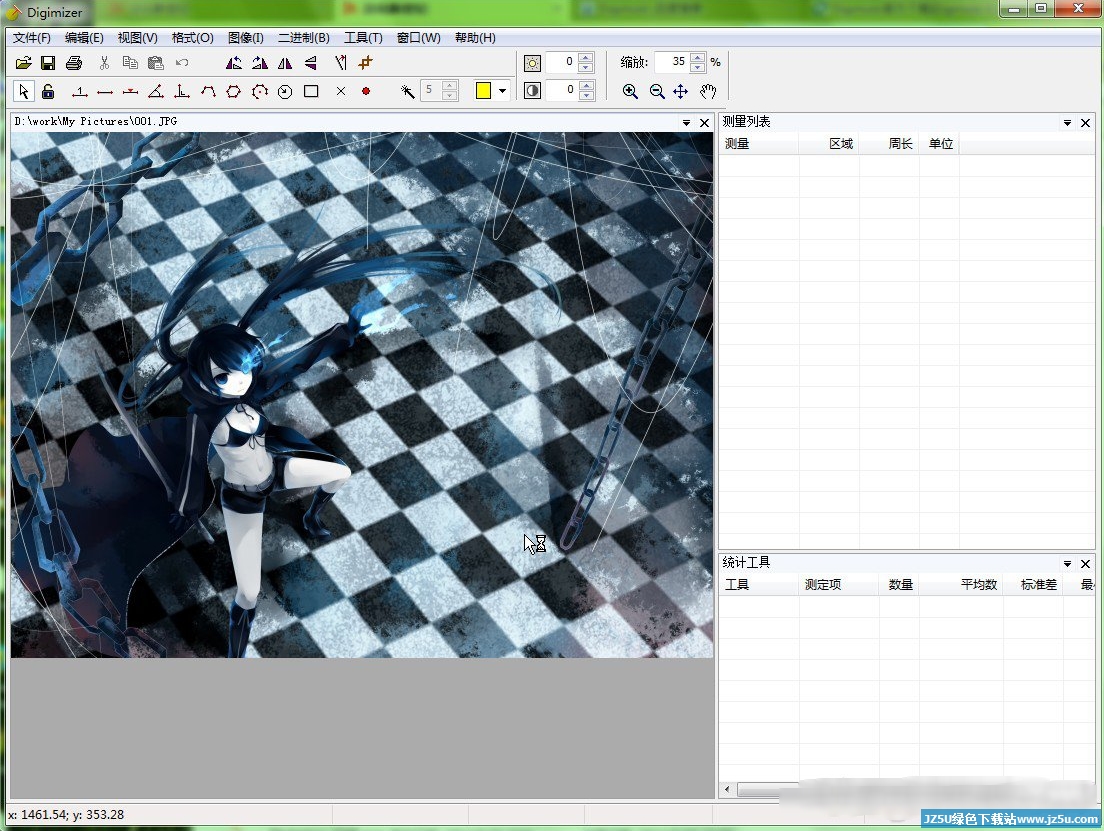Click the 测量 column header

tap(759, 144)
